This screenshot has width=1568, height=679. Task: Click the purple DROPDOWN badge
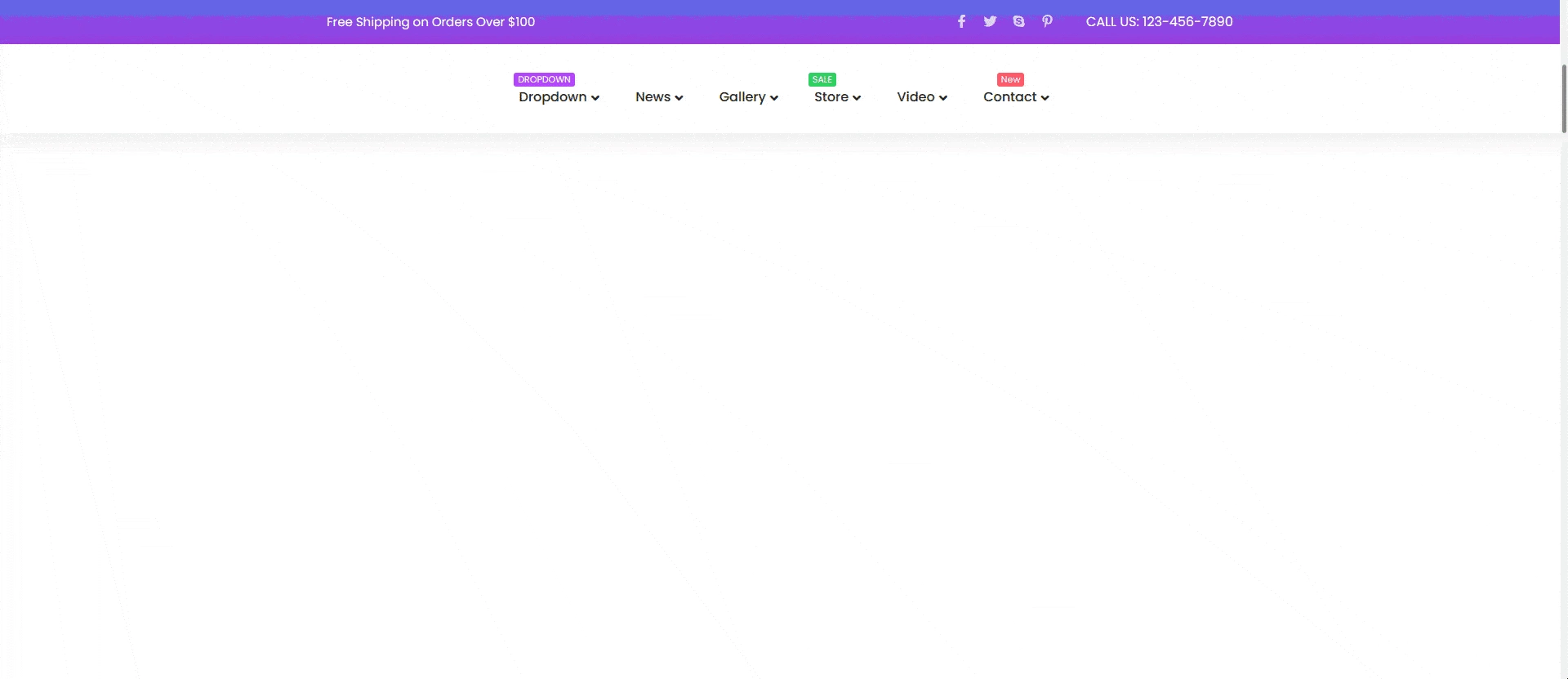tap(544, 79)
